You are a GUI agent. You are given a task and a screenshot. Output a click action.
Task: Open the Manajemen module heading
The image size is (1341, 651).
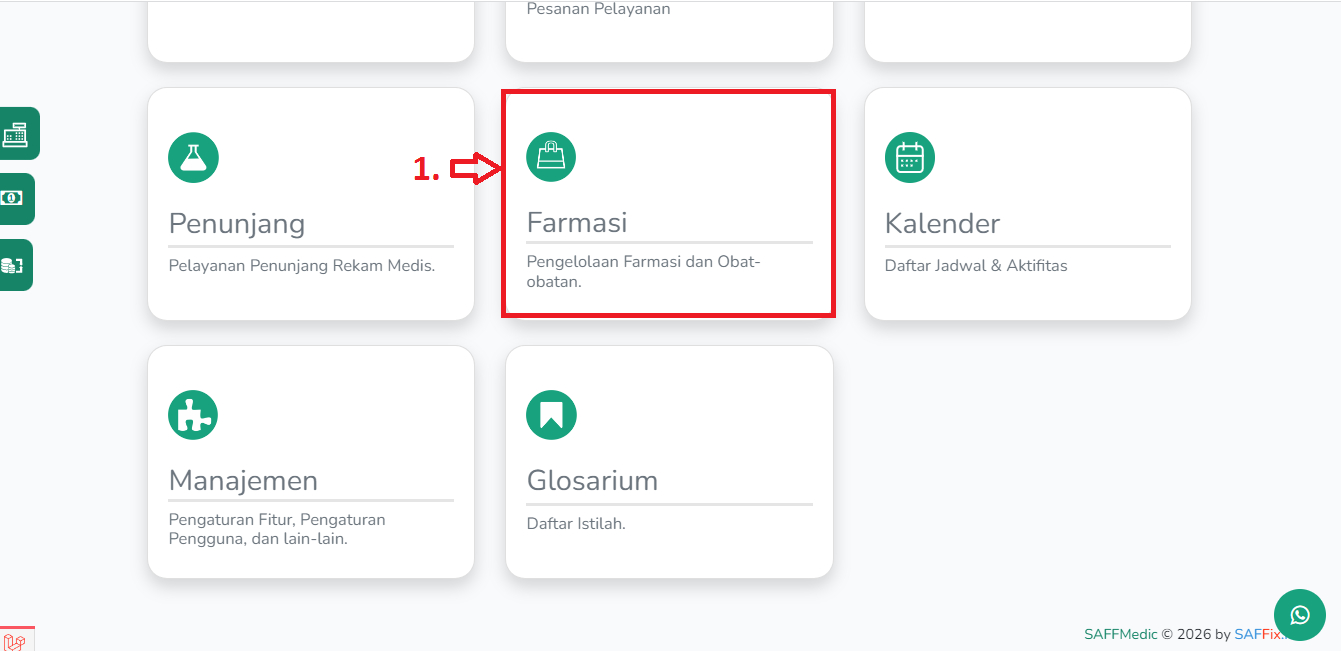click(x=243, y=480)
